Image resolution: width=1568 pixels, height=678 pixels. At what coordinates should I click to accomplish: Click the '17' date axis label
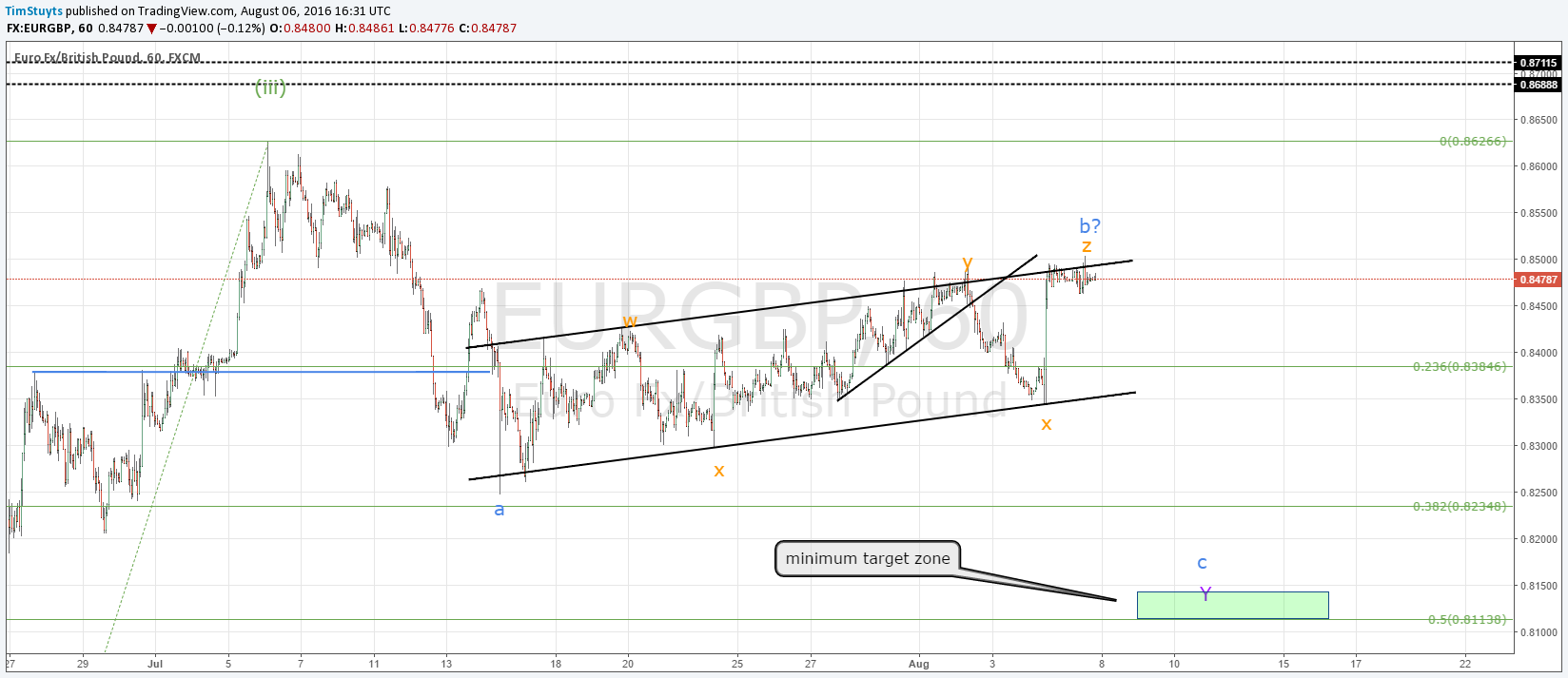coord(1356,664)
